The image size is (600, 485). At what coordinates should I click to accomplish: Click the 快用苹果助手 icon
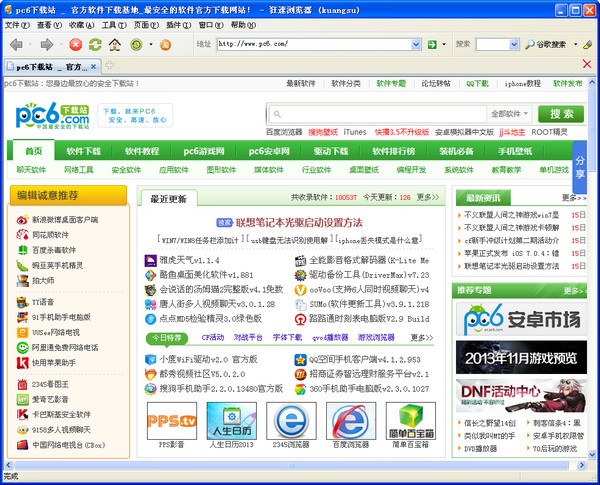(22, 363)
